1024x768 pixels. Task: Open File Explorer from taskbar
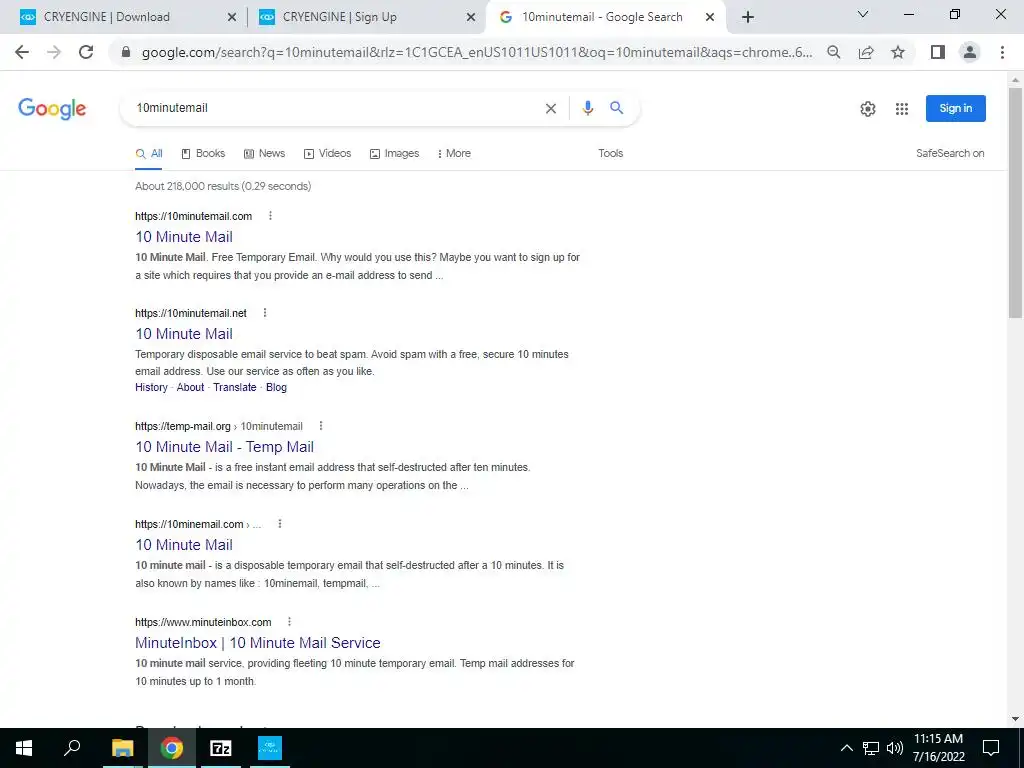point(122,748)
